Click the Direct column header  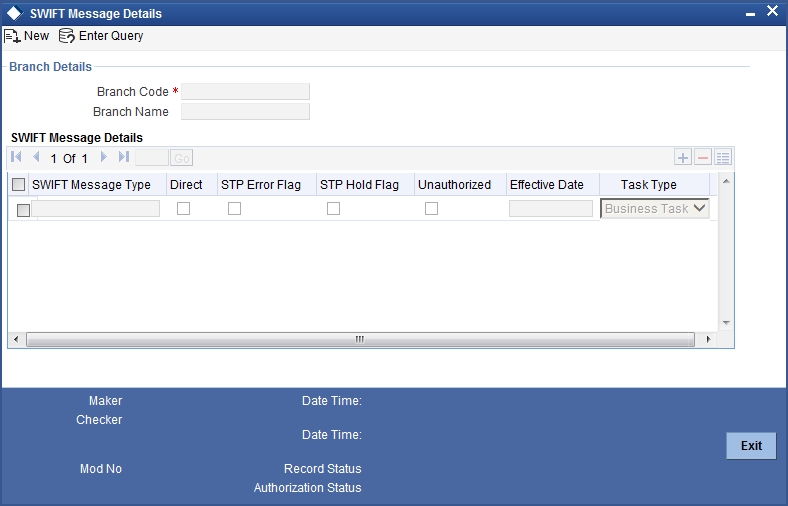[186, 184]
